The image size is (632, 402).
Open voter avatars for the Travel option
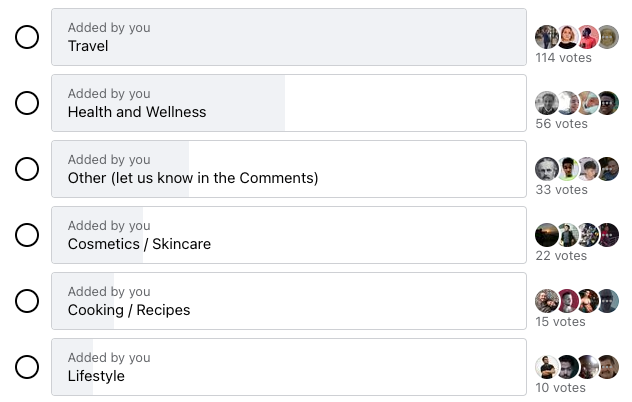(x=577, y=37)
